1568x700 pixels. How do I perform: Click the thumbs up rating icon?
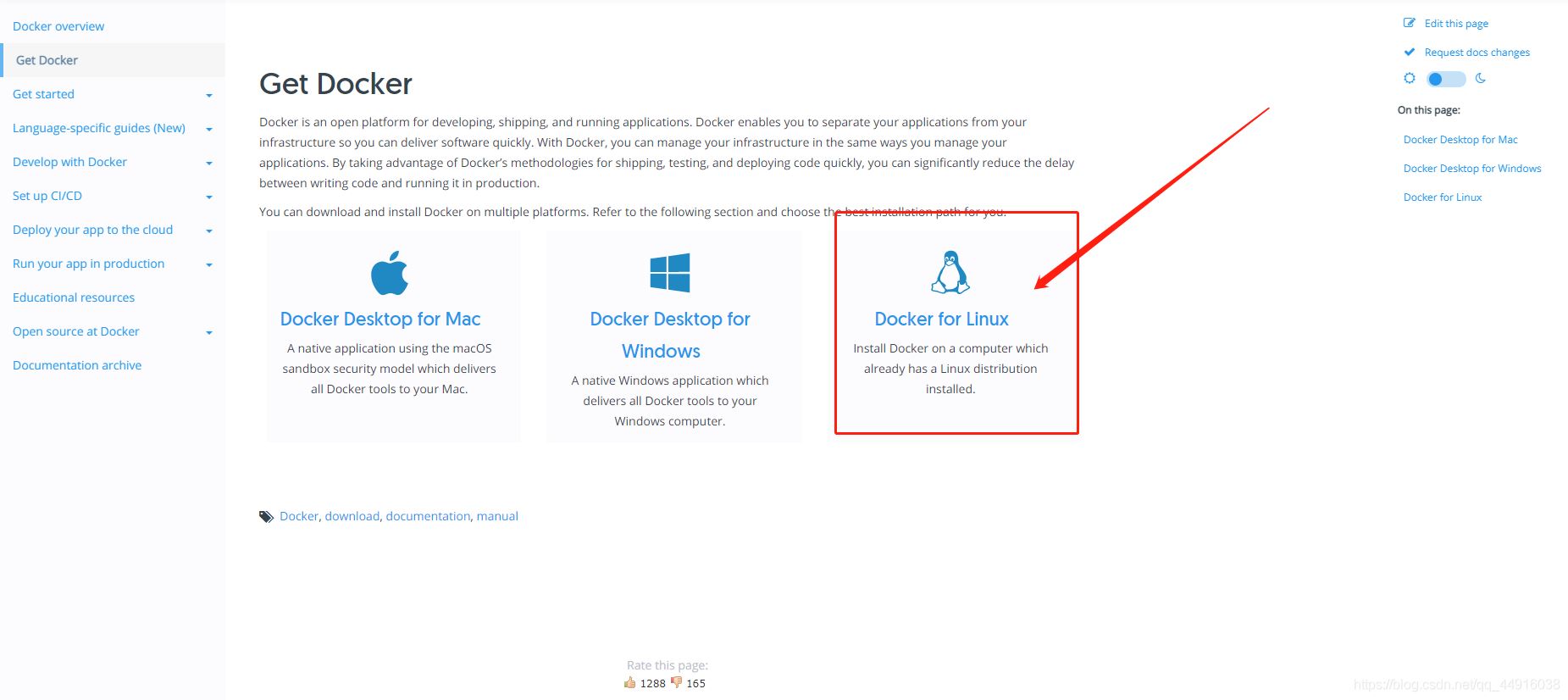(x=629, y=682)
